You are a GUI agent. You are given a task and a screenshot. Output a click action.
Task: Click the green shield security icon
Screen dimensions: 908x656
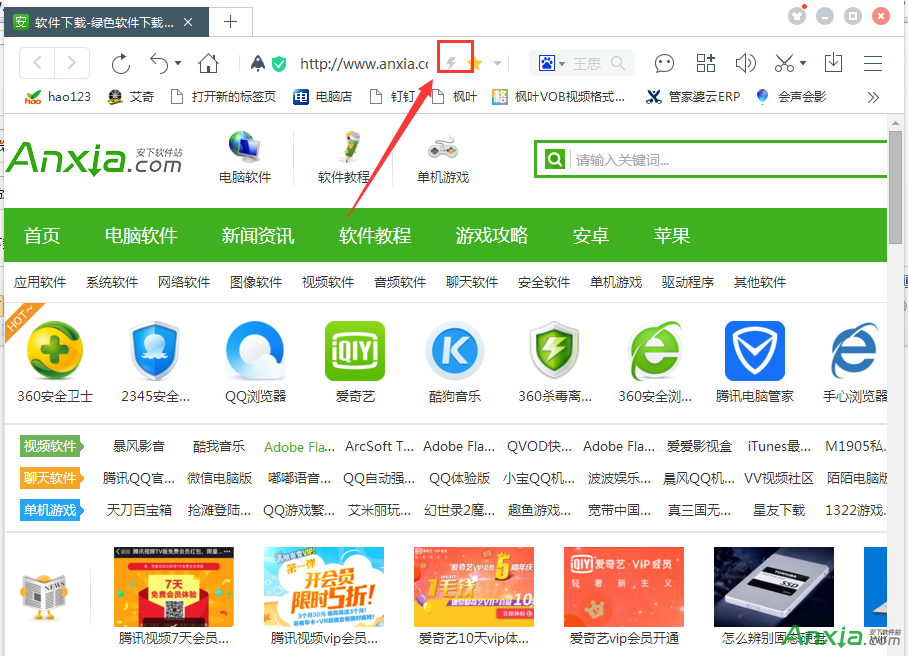pyautogui.click(x=279, y=63)
